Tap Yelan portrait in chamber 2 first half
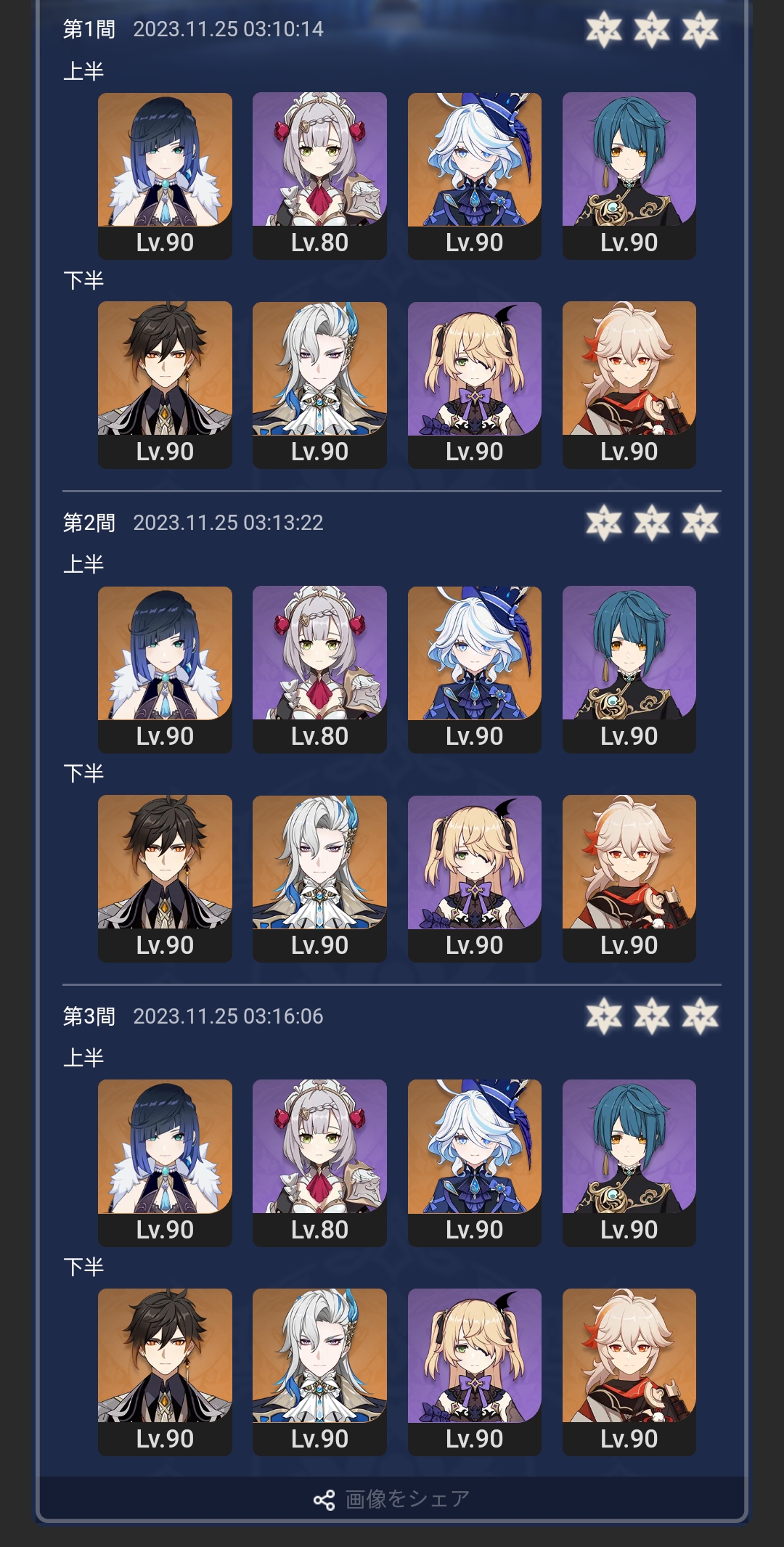The height and width of the screenshot is (1547, 784). coord(165,669)
